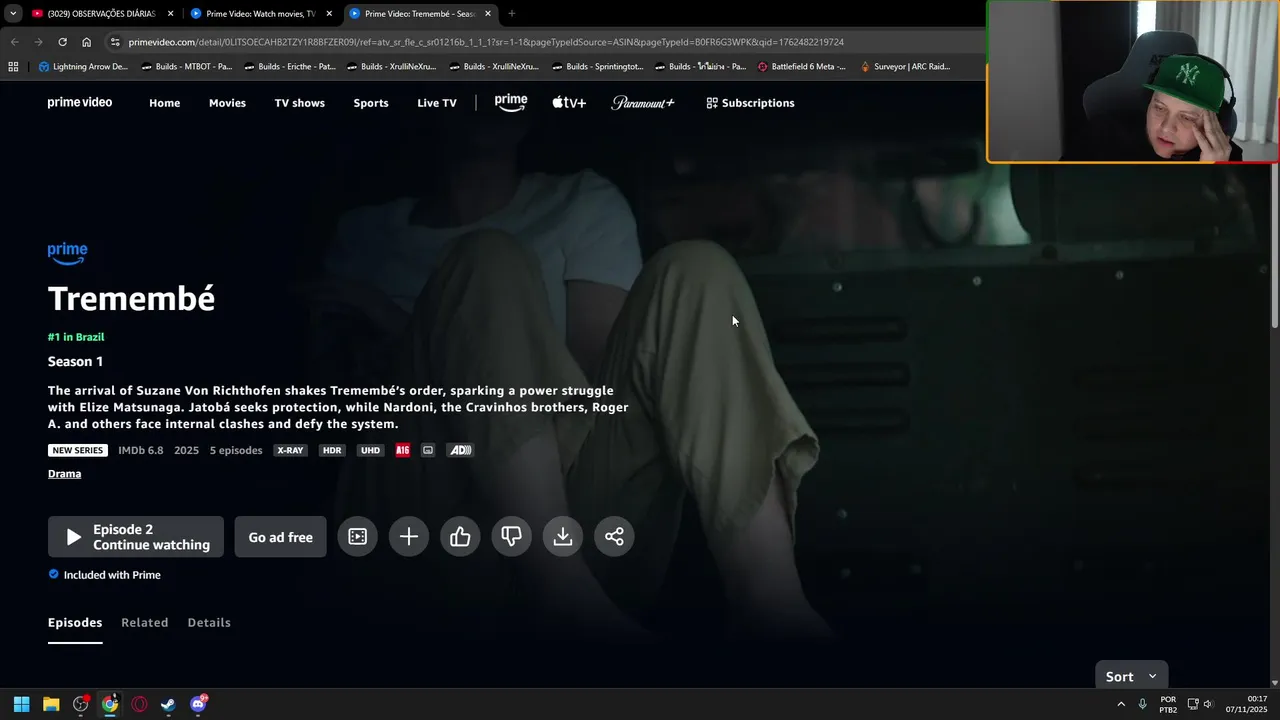Click the HDR badge

tap(332, 450)
